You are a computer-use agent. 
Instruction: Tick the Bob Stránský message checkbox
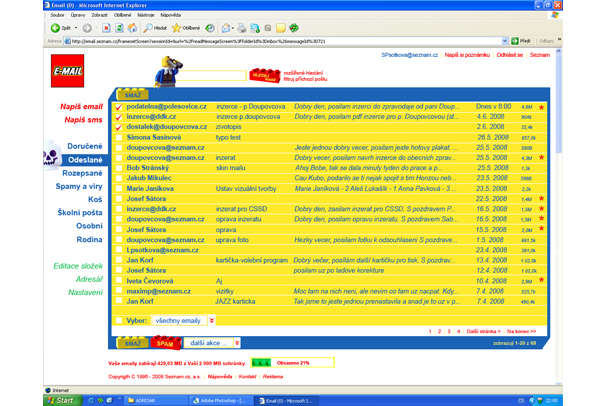(x=118, y=168)
